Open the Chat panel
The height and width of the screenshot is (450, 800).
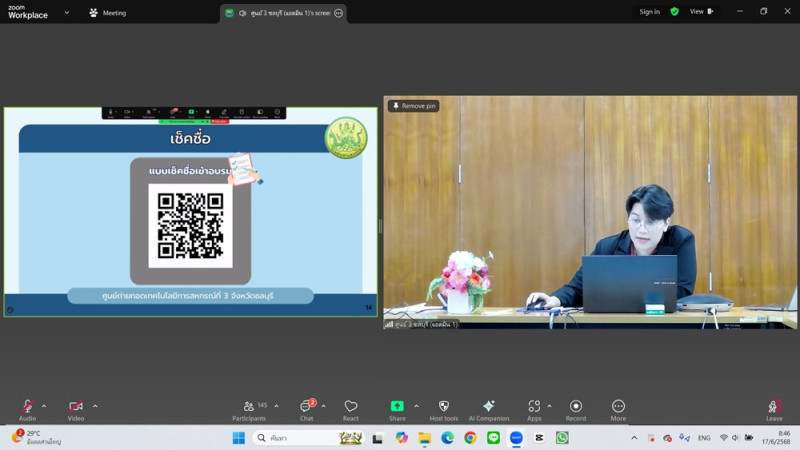click(307, 410)
